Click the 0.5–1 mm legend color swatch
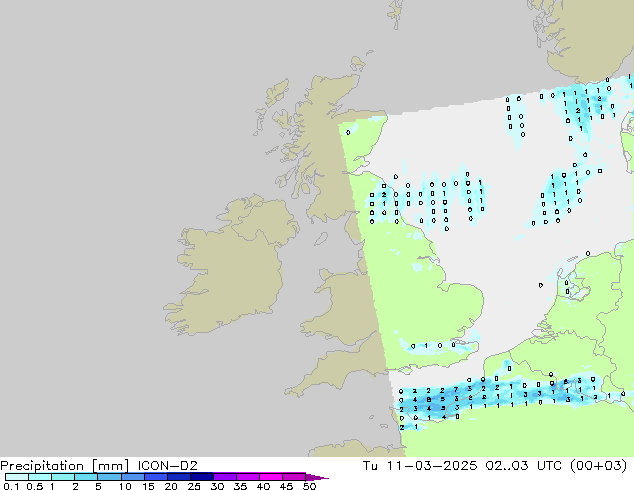The image size is (634, 490). (40, 477)
